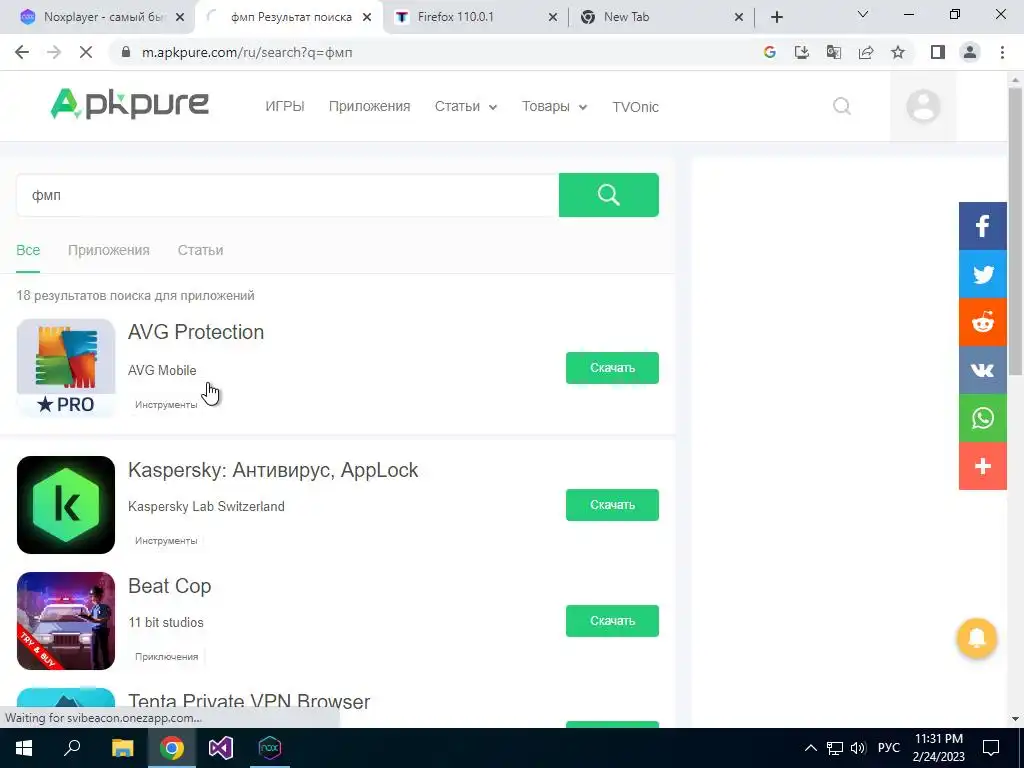
Task: Open Chrome three-dot menu
Action: coord(1002,52)
